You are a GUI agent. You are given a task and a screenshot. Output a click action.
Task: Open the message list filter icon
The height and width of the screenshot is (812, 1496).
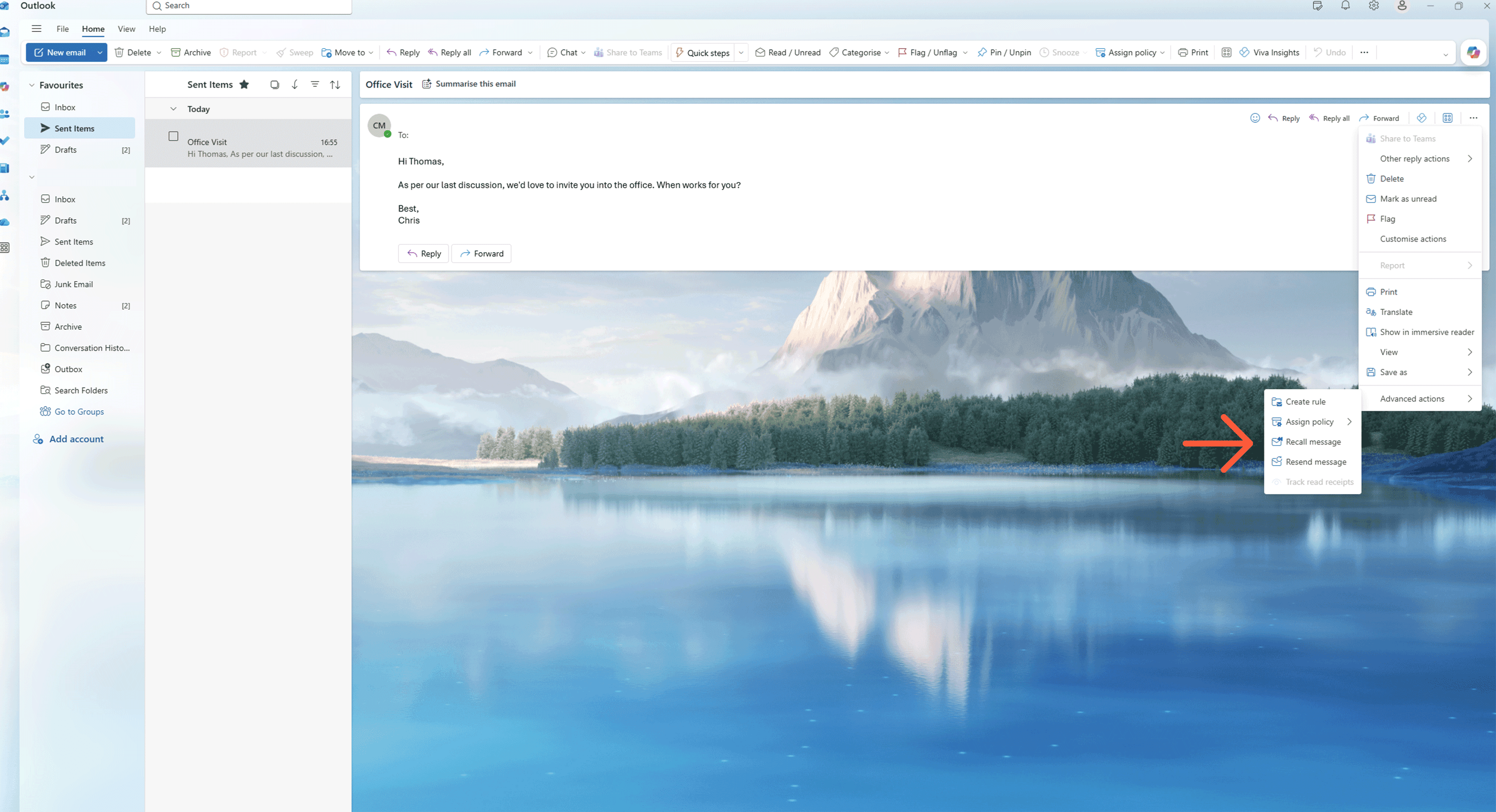tap(315, 84)
